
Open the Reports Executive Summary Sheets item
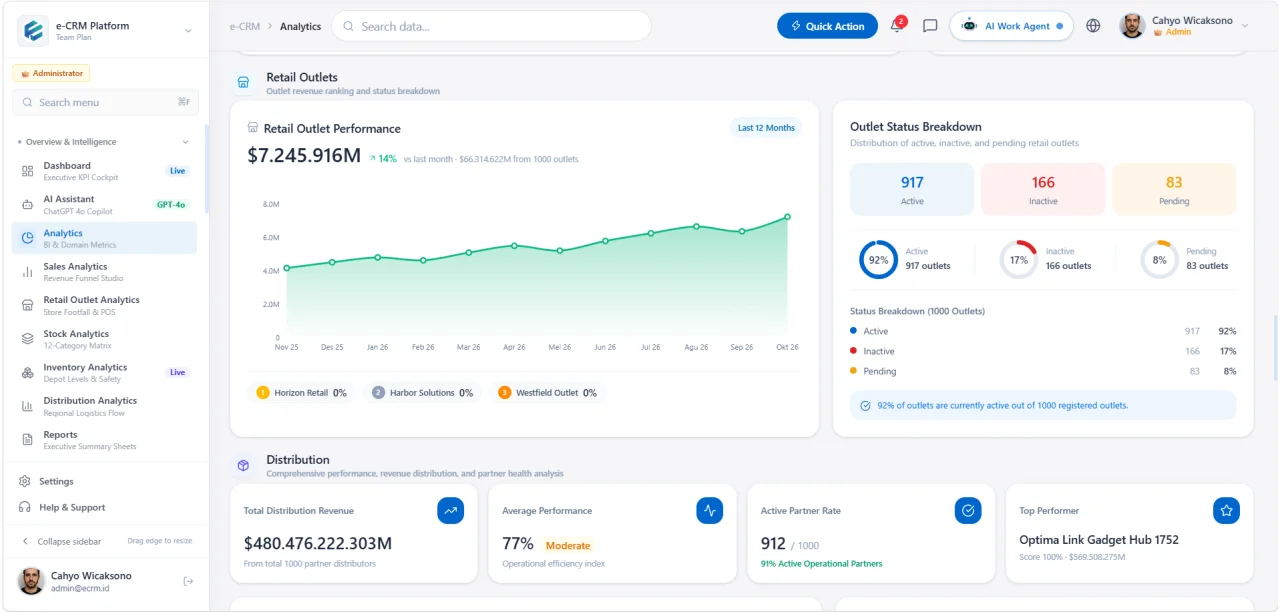[x=105, y=440]
